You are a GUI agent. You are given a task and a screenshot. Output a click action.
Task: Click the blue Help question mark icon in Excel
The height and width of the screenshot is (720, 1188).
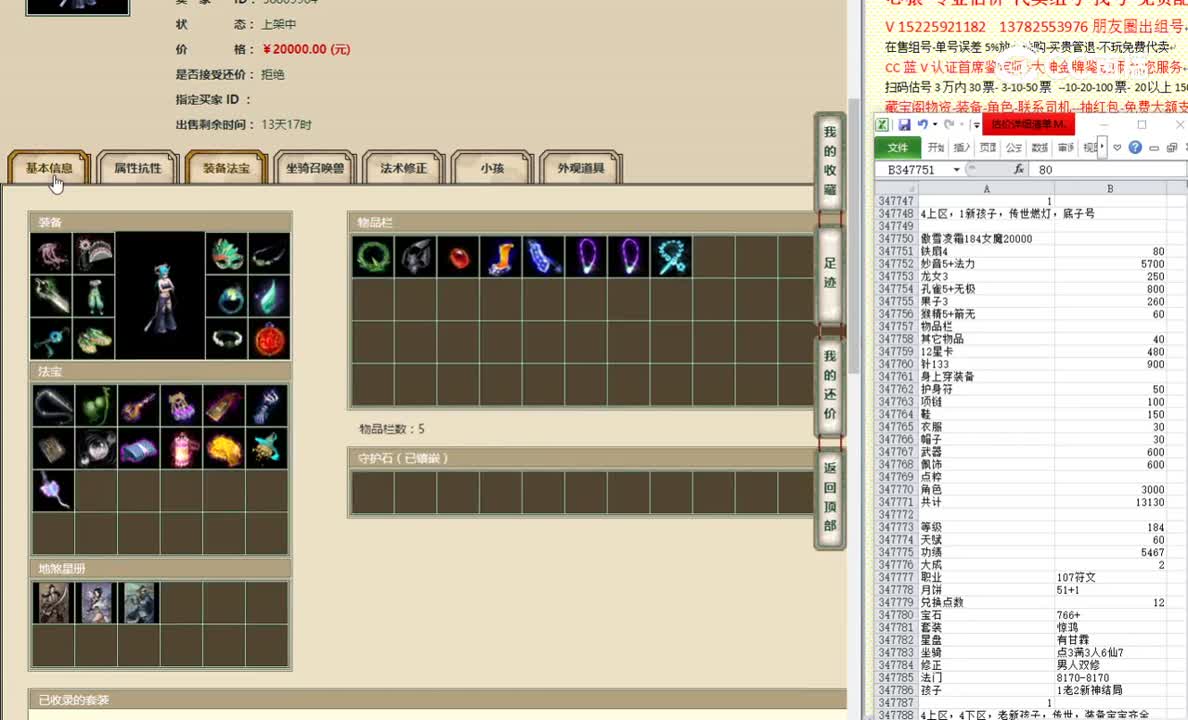tap(1135, 147)
